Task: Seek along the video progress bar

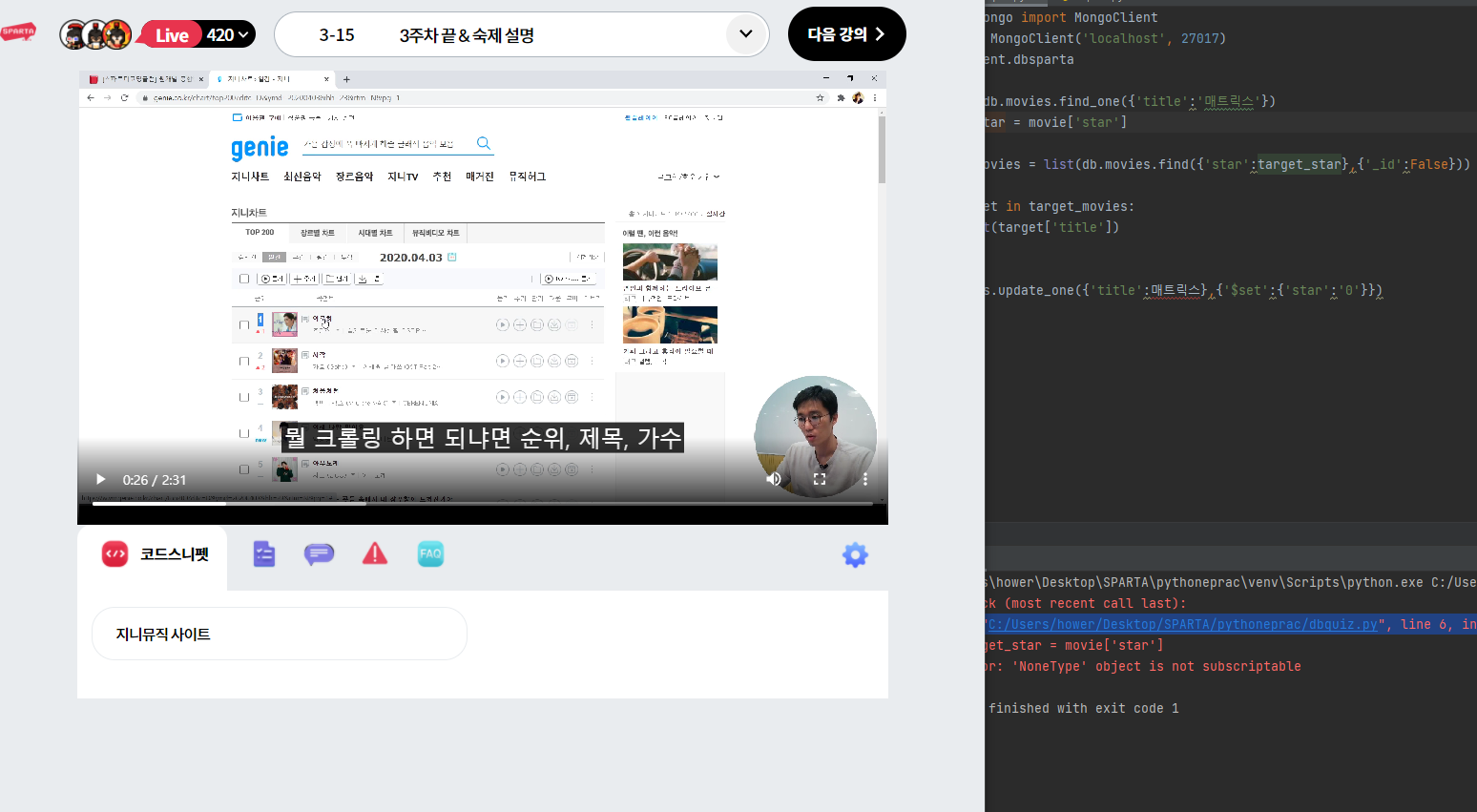Action: click(483, 504)
